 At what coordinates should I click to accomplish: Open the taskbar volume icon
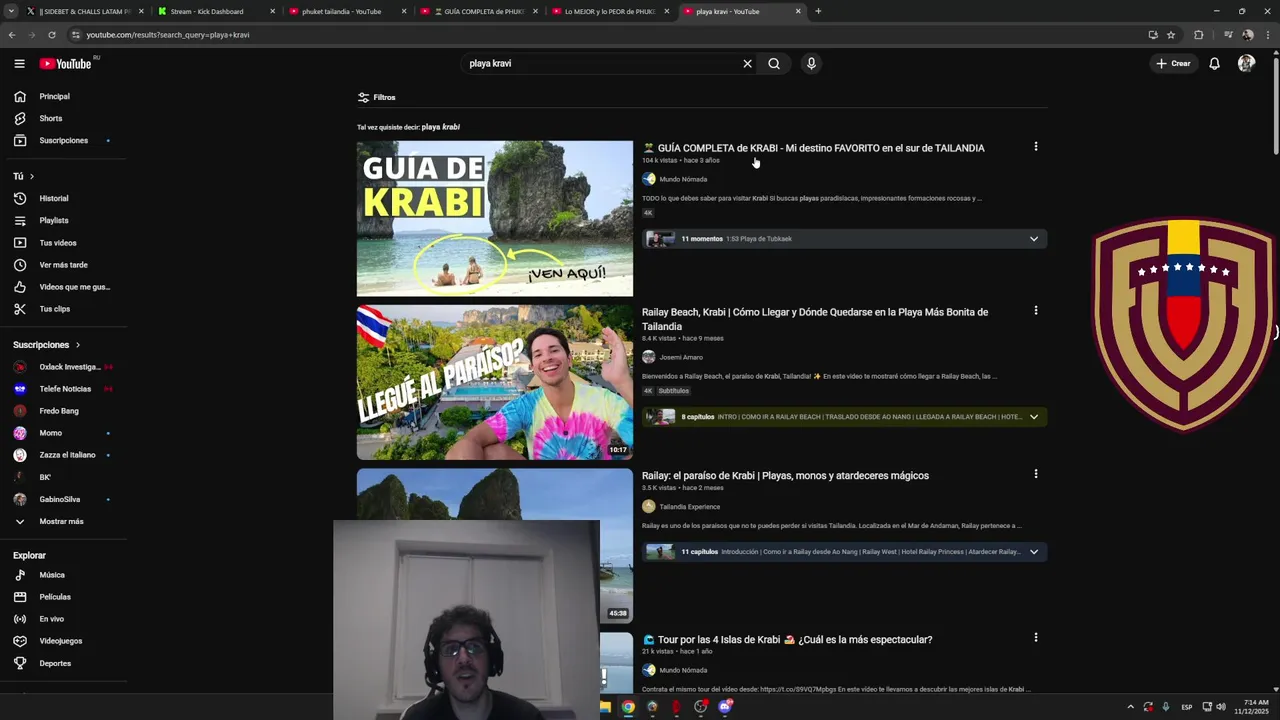(1221, 707)
